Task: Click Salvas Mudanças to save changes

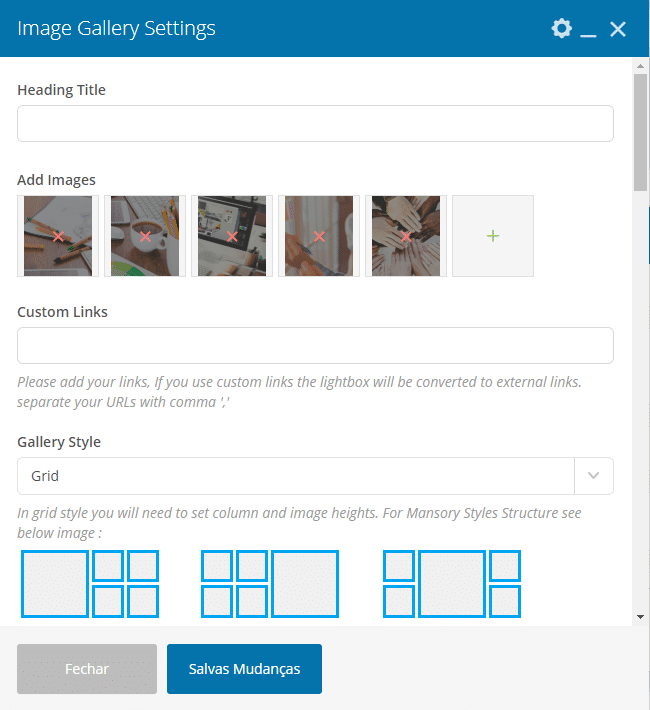Action: 245,669
